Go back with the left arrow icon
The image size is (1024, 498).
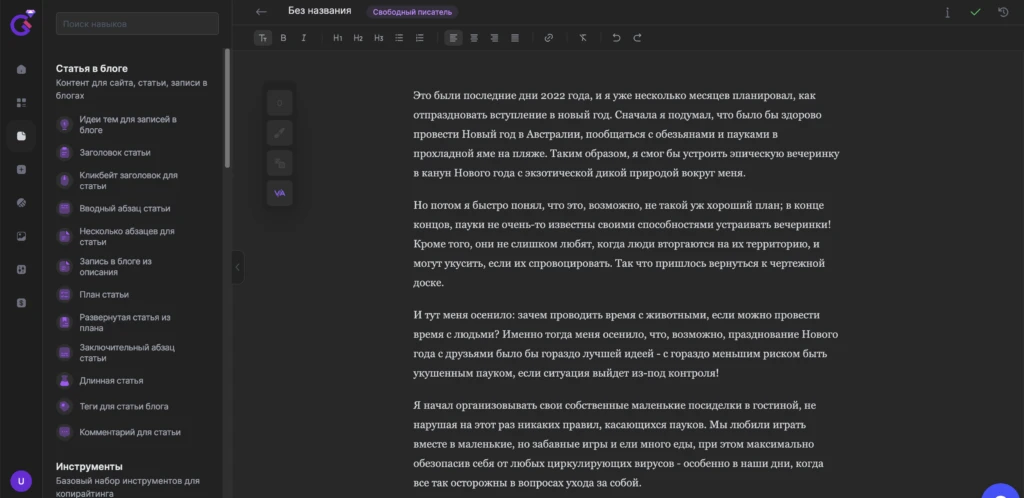click(261, 12)
